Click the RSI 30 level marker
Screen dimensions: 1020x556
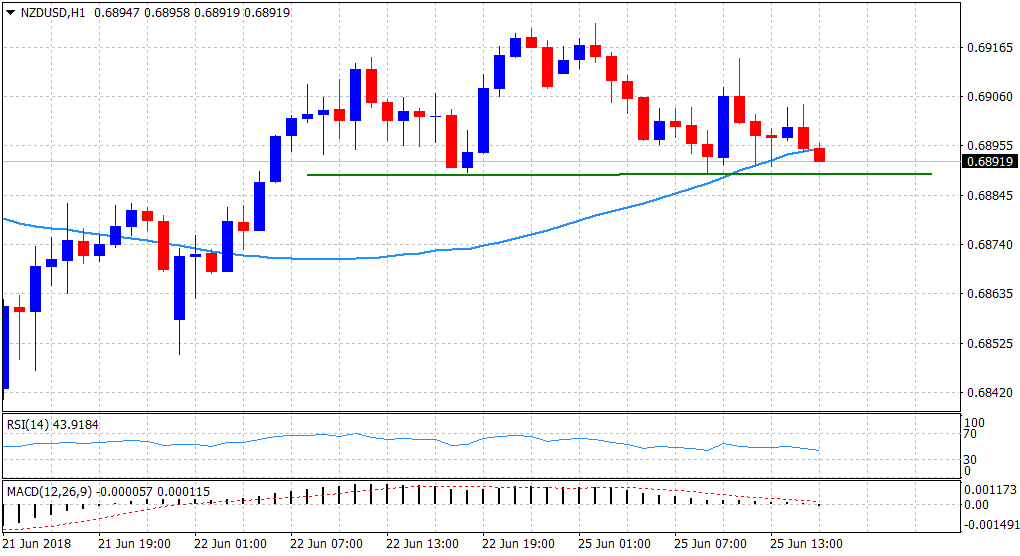(x=968, y=460)
